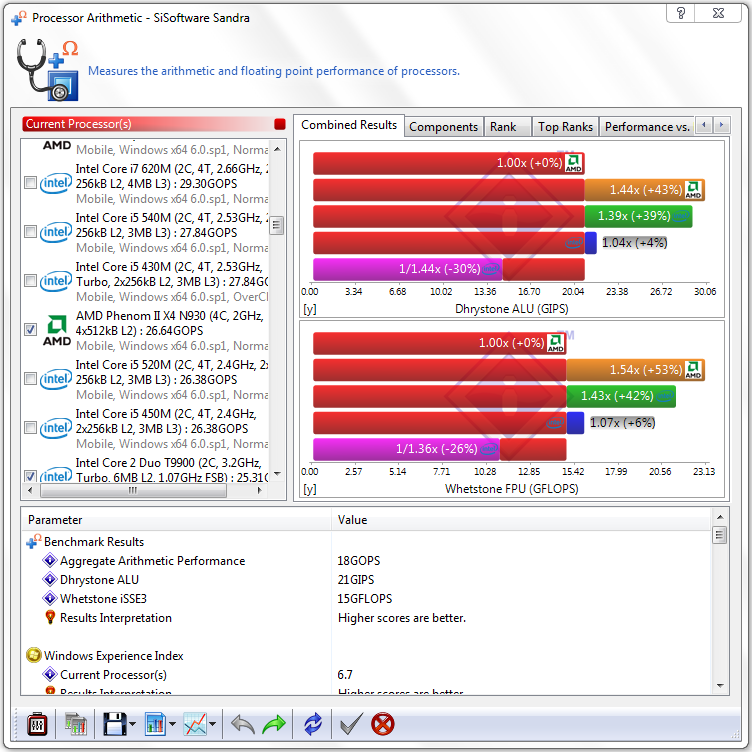Open the reference results list icon in toolbar
The width and height of the screenshot is (752, 752).
coord(75,724)
